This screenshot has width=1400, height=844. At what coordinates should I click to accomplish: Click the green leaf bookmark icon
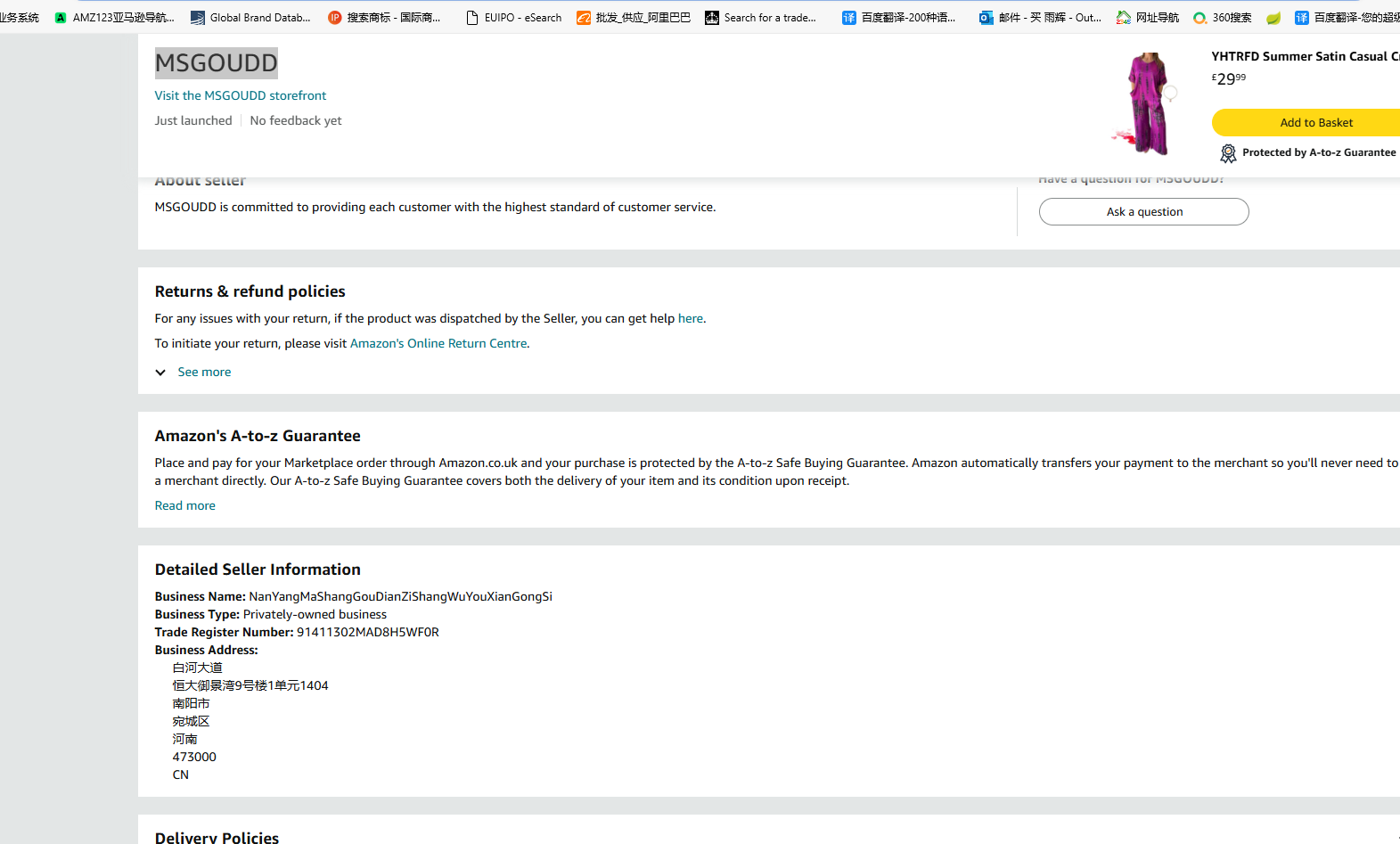[x=1273, y=18]
